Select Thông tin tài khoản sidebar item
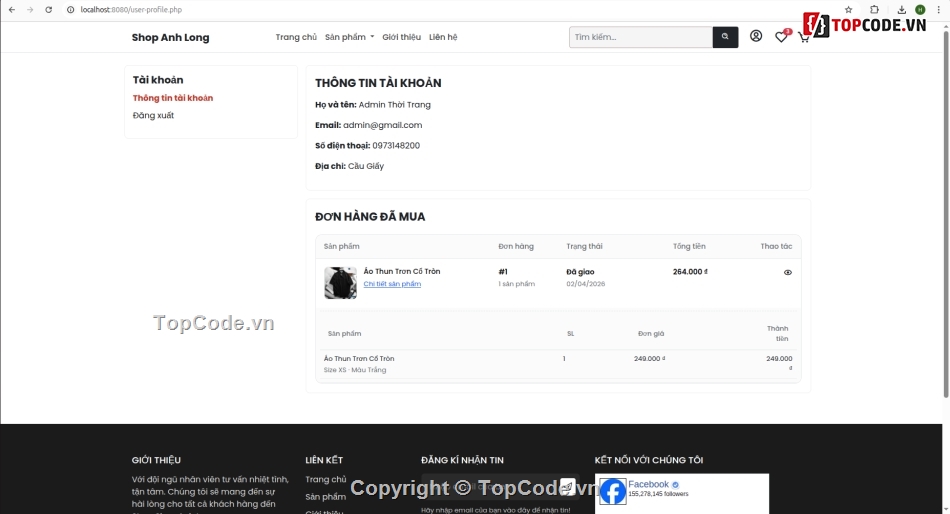This screenshot has height=514, width=950. (173, 98)
